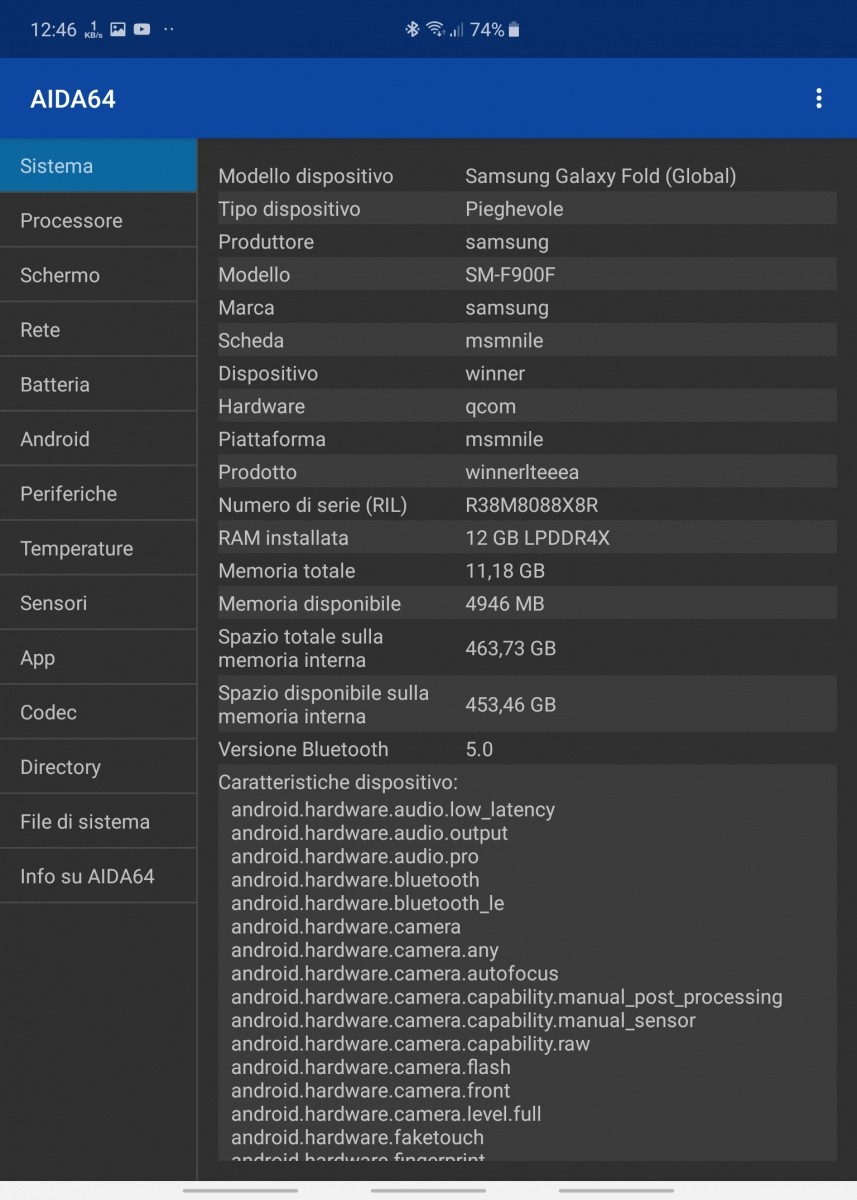Show the Directory section
The image size is (857, 1200).
[x=98, y=767]
